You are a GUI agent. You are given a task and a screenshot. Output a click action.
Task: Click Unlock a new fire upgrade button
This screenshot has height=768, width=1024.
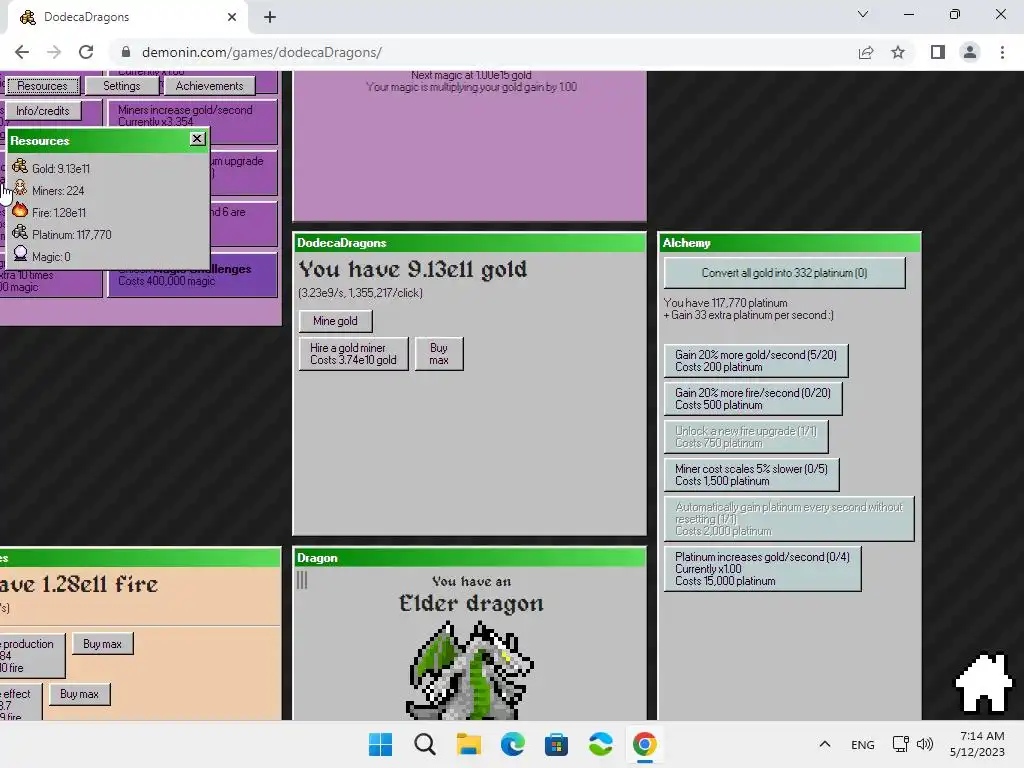point(746,437)
